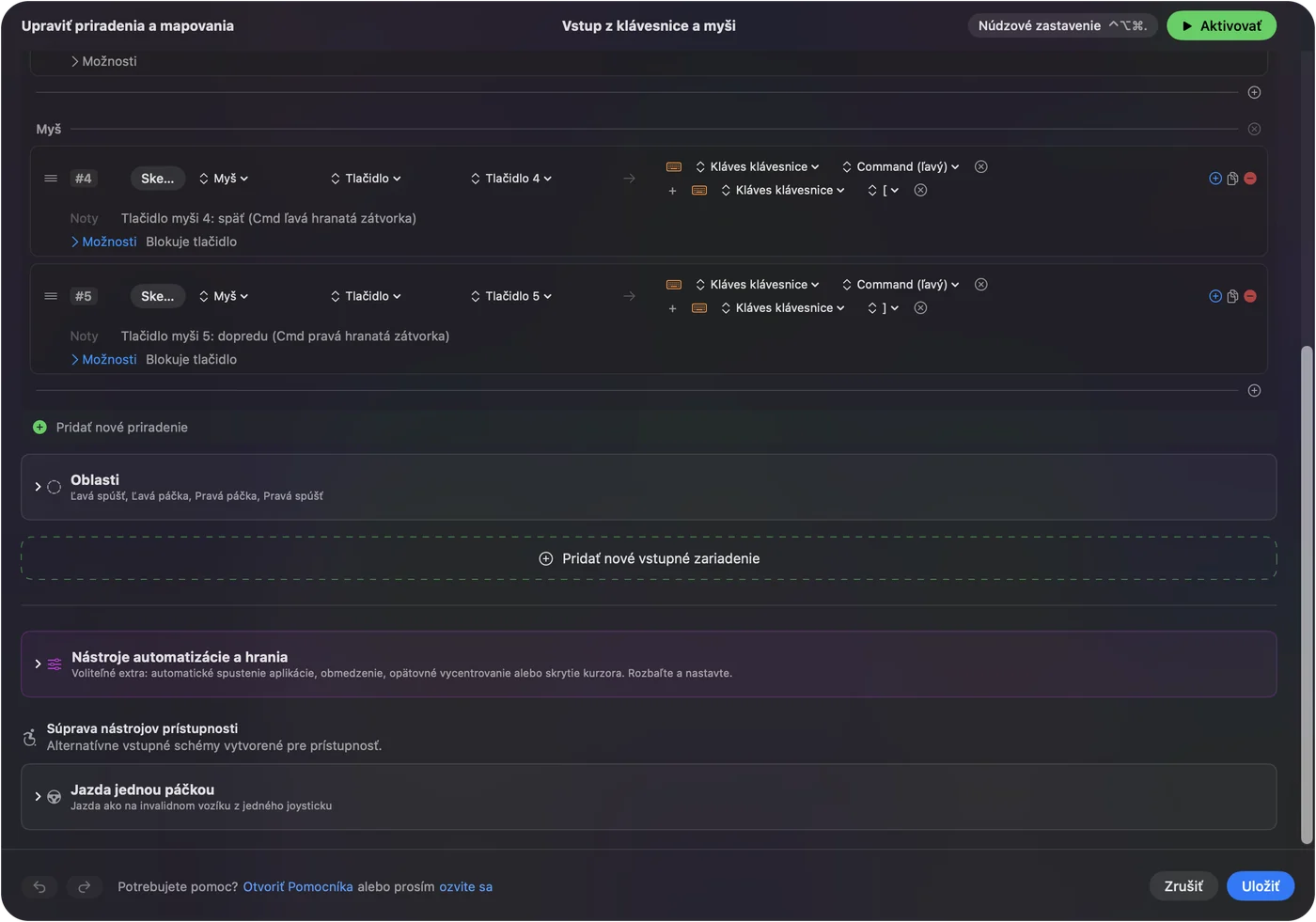Open the ] key dropdown in row #5
Viewport: 1316px width, 922px height.
click(x=884, y=308)
